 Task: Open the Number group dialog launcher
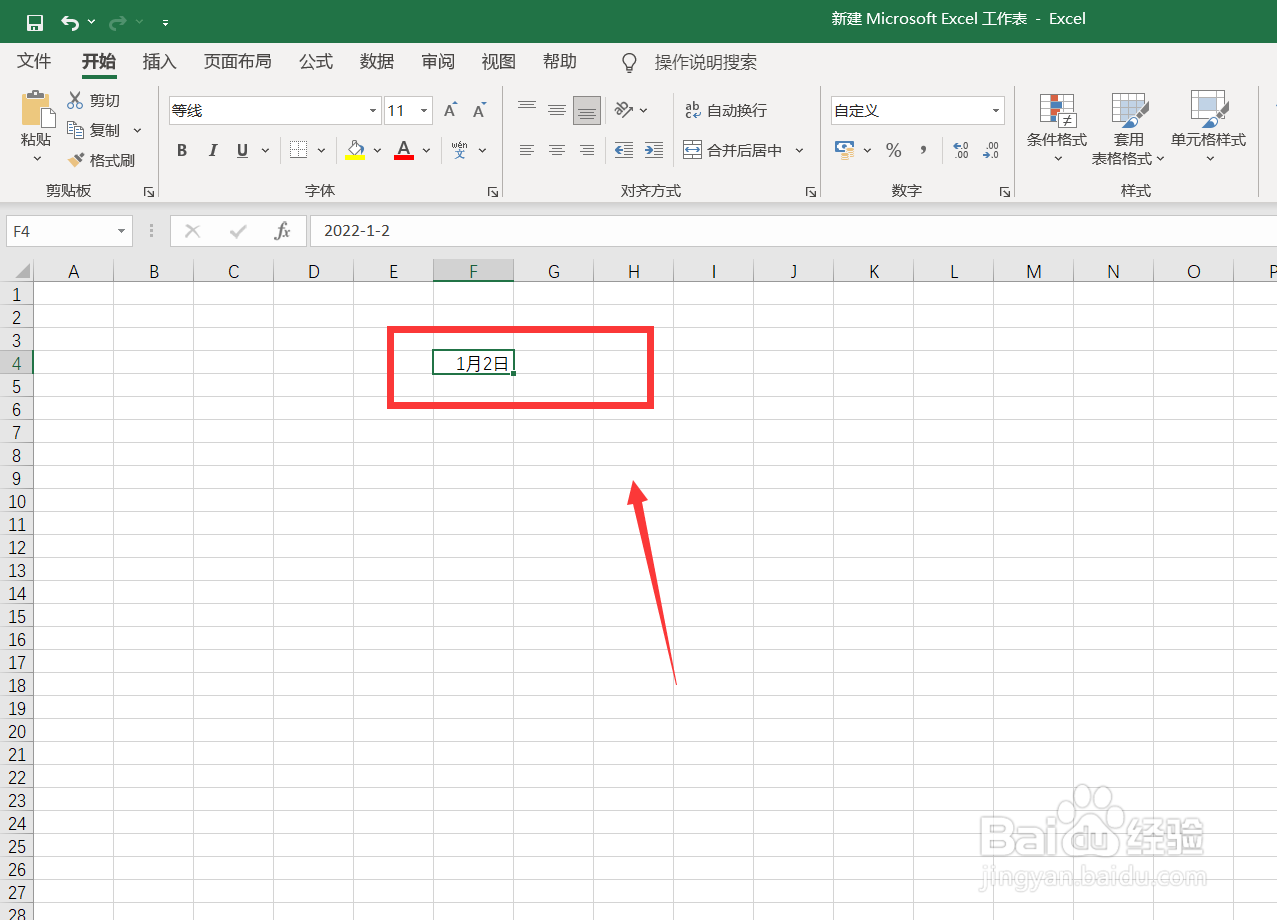(1005, 192)
